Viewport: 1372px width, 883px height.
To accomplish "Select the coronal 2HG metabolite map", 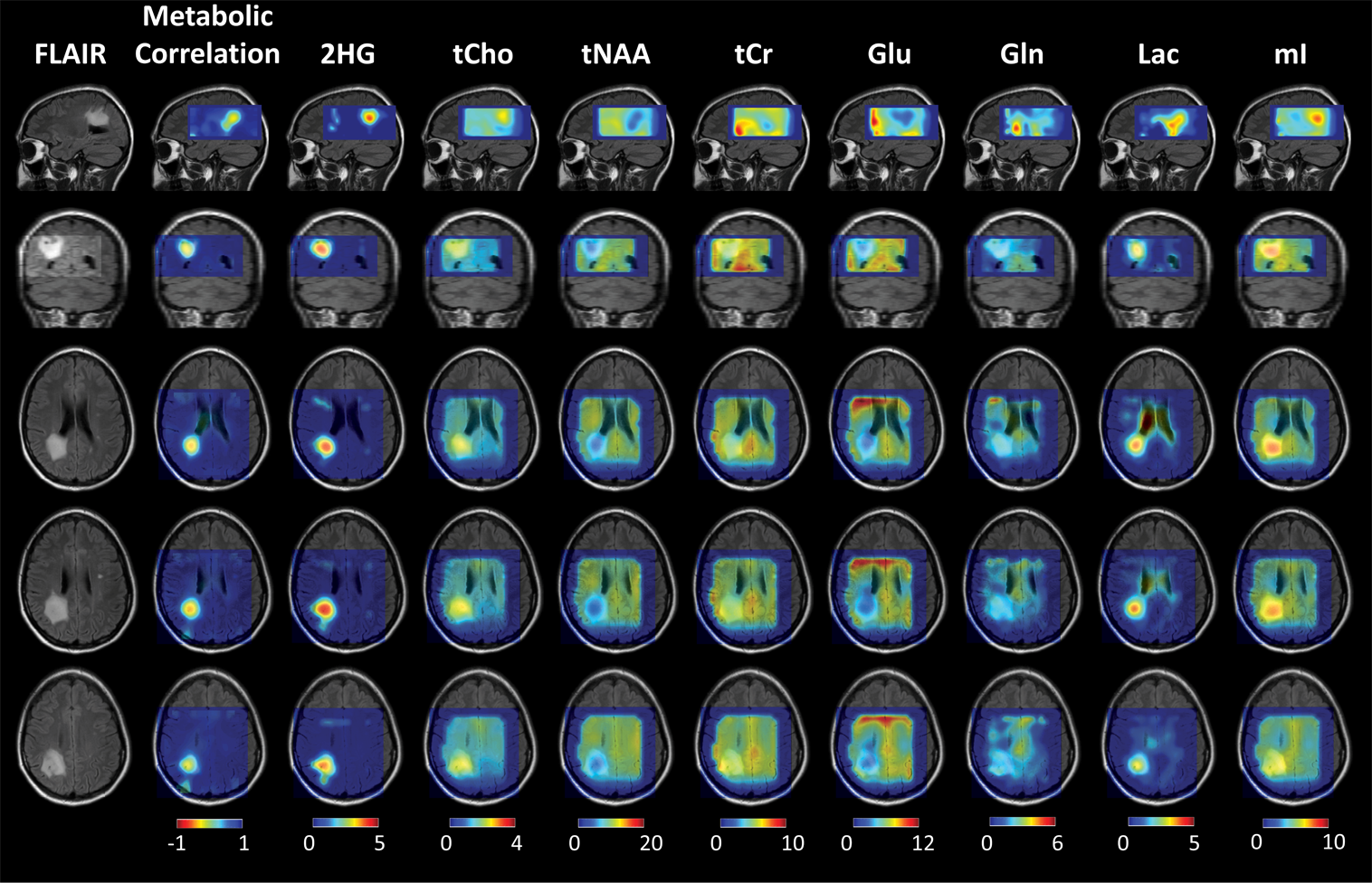I will pyautogui.click(x=347, y=269).
